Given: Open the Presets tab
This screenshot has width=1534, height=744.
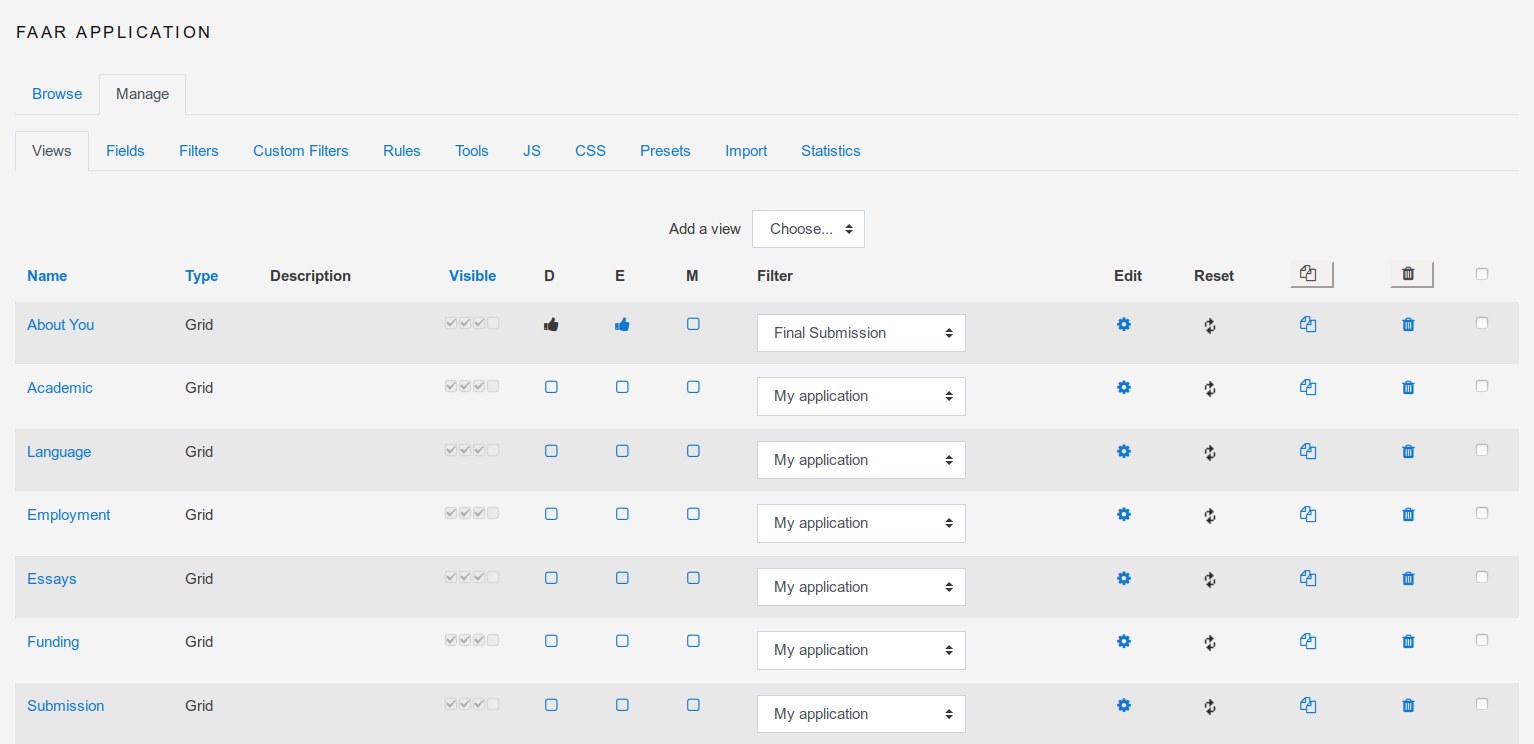Looking at the screenshot, I should coord(665,151).
